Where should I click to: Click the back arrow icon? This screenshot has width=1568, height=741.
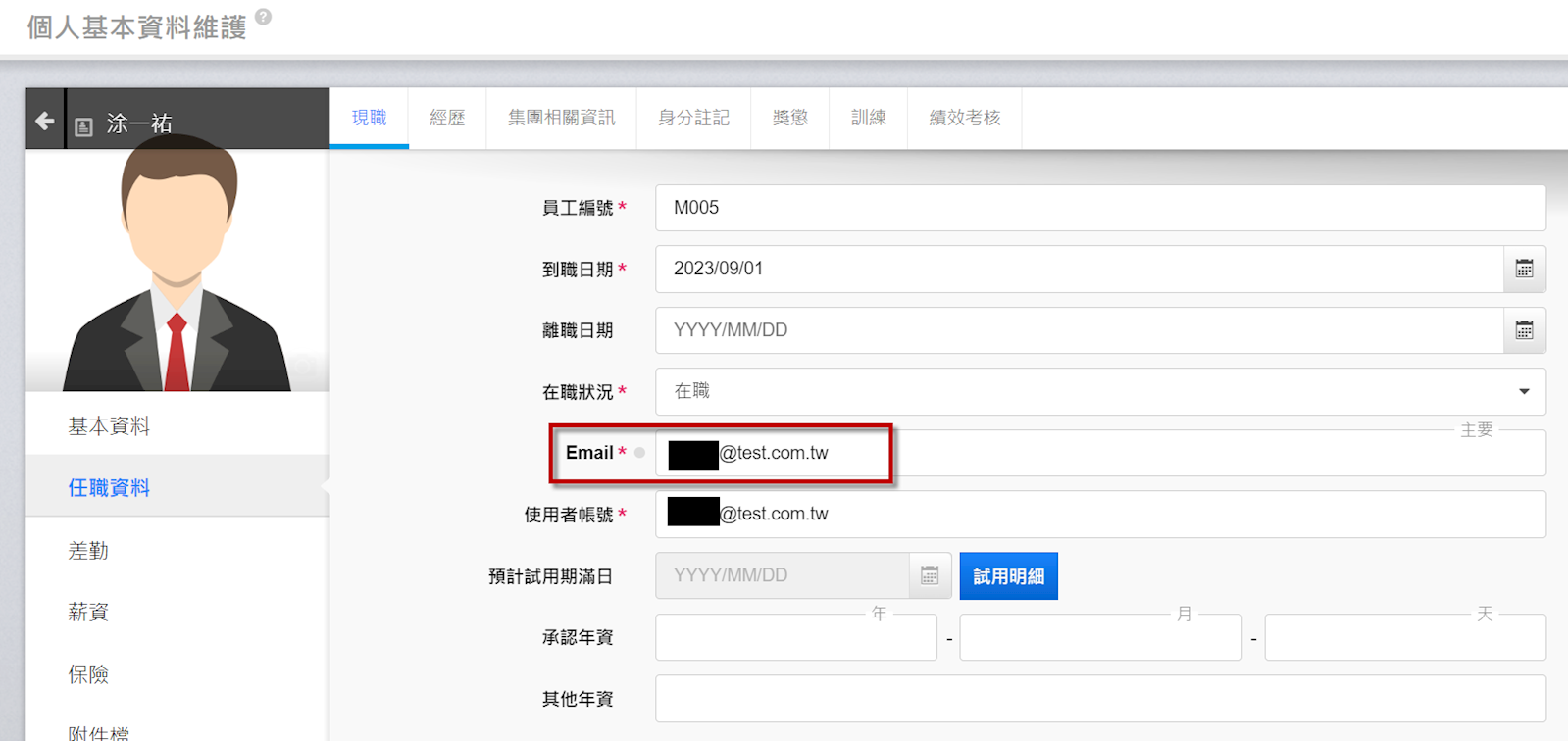tap(44, 121)
